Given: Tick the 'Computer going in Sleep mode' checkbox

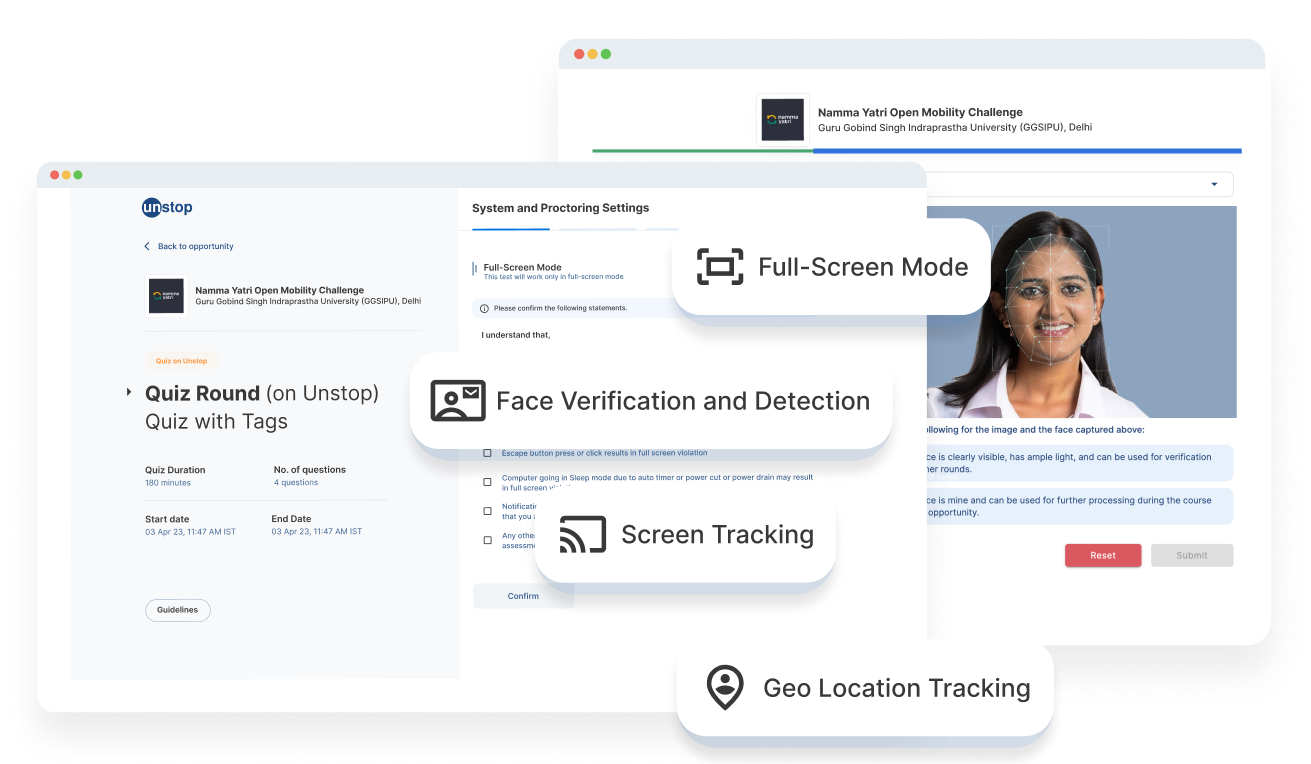Looking at the screenshot, I should click(487, 482).
